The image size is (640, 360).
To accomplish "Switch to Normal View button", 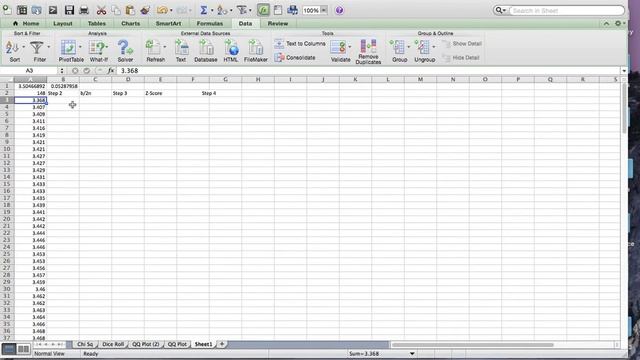I will pos(9,349).
